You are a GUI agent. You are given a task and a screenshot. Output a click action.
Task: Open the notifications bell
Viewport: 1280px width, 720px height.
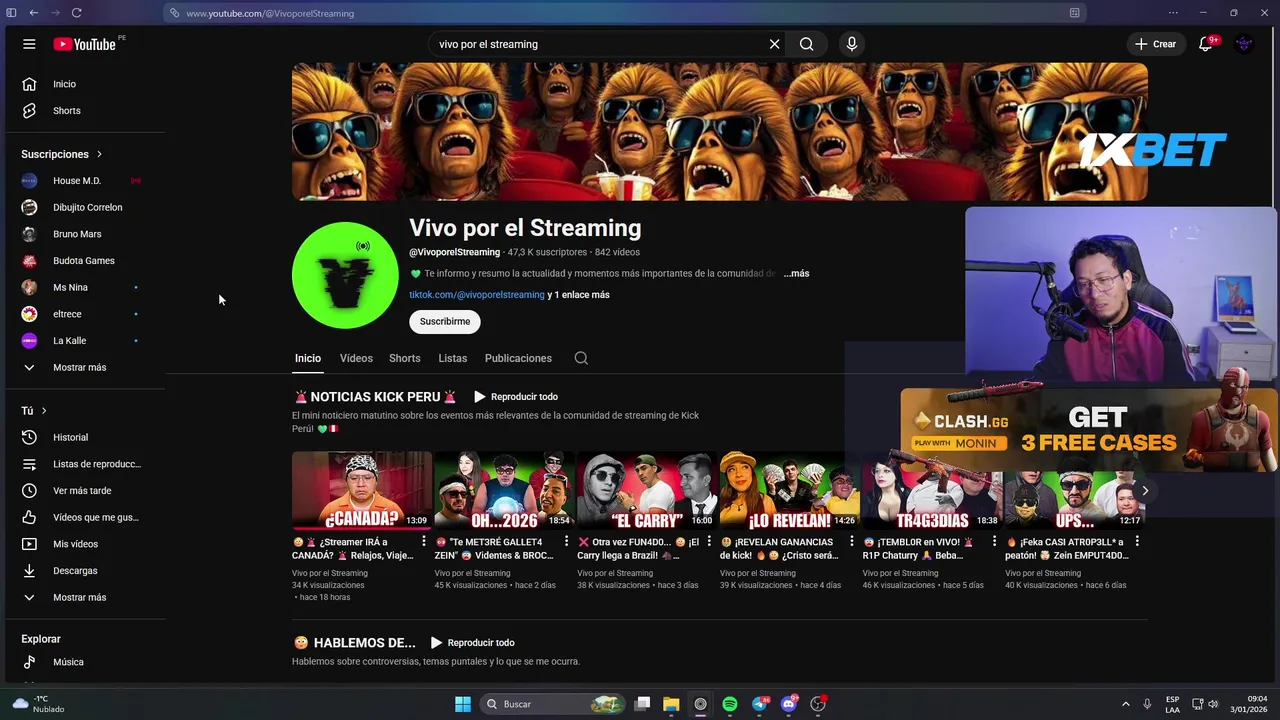tap(1206, 44)
